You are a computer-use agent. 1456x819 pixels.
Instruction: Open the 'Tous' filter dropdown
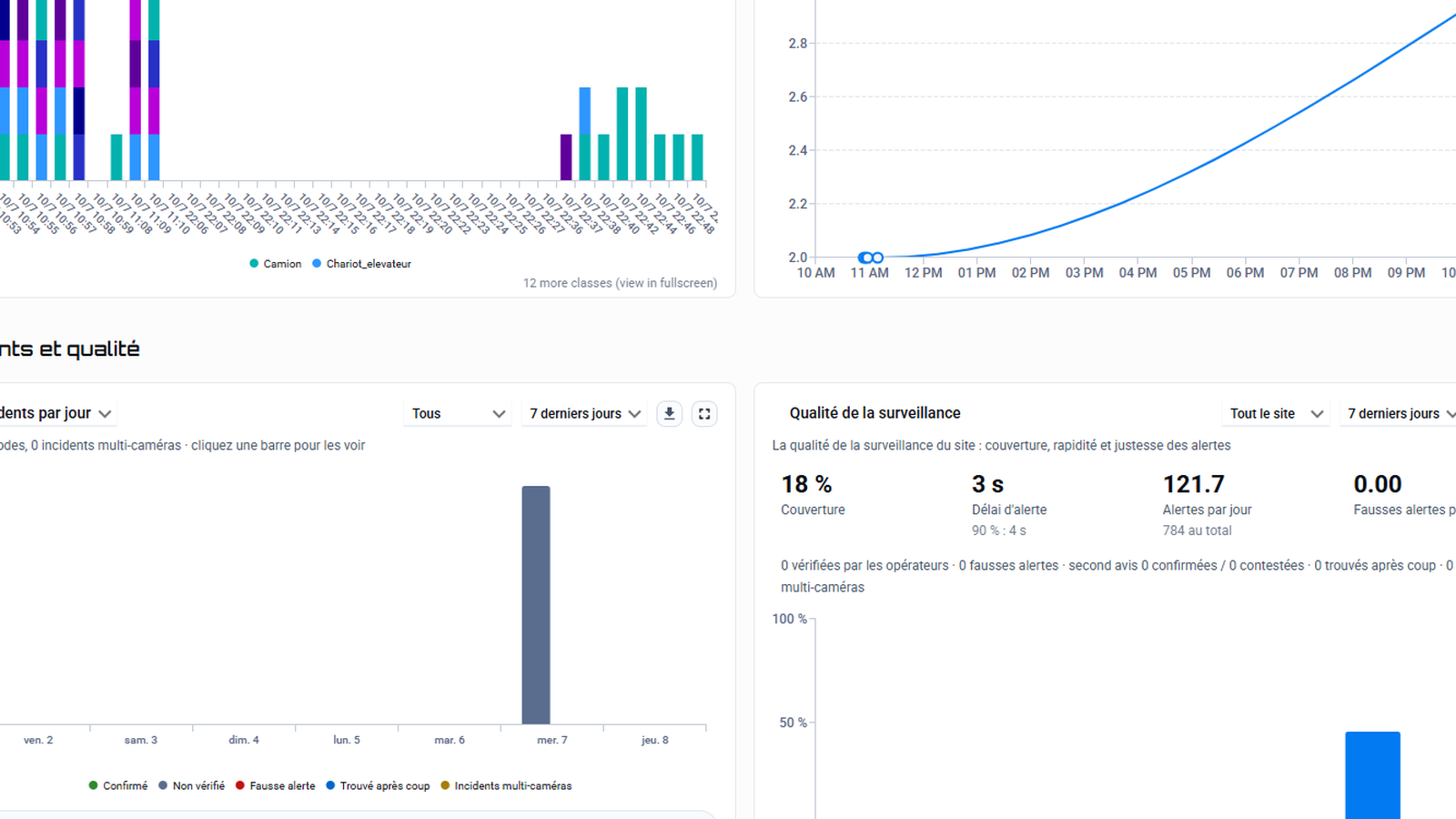(x=457, y=413)
